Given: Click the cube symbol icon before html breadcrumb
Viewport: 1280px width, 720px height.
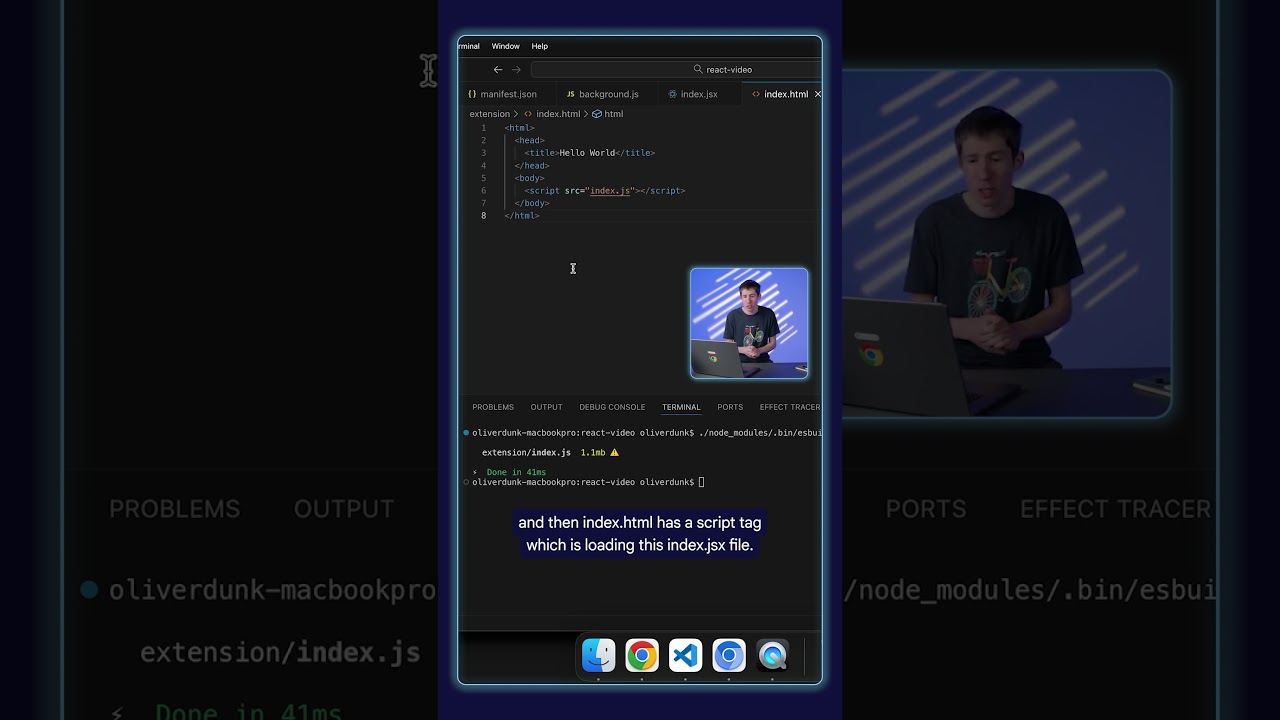Looking at the screenshot, I should (597, 114).
